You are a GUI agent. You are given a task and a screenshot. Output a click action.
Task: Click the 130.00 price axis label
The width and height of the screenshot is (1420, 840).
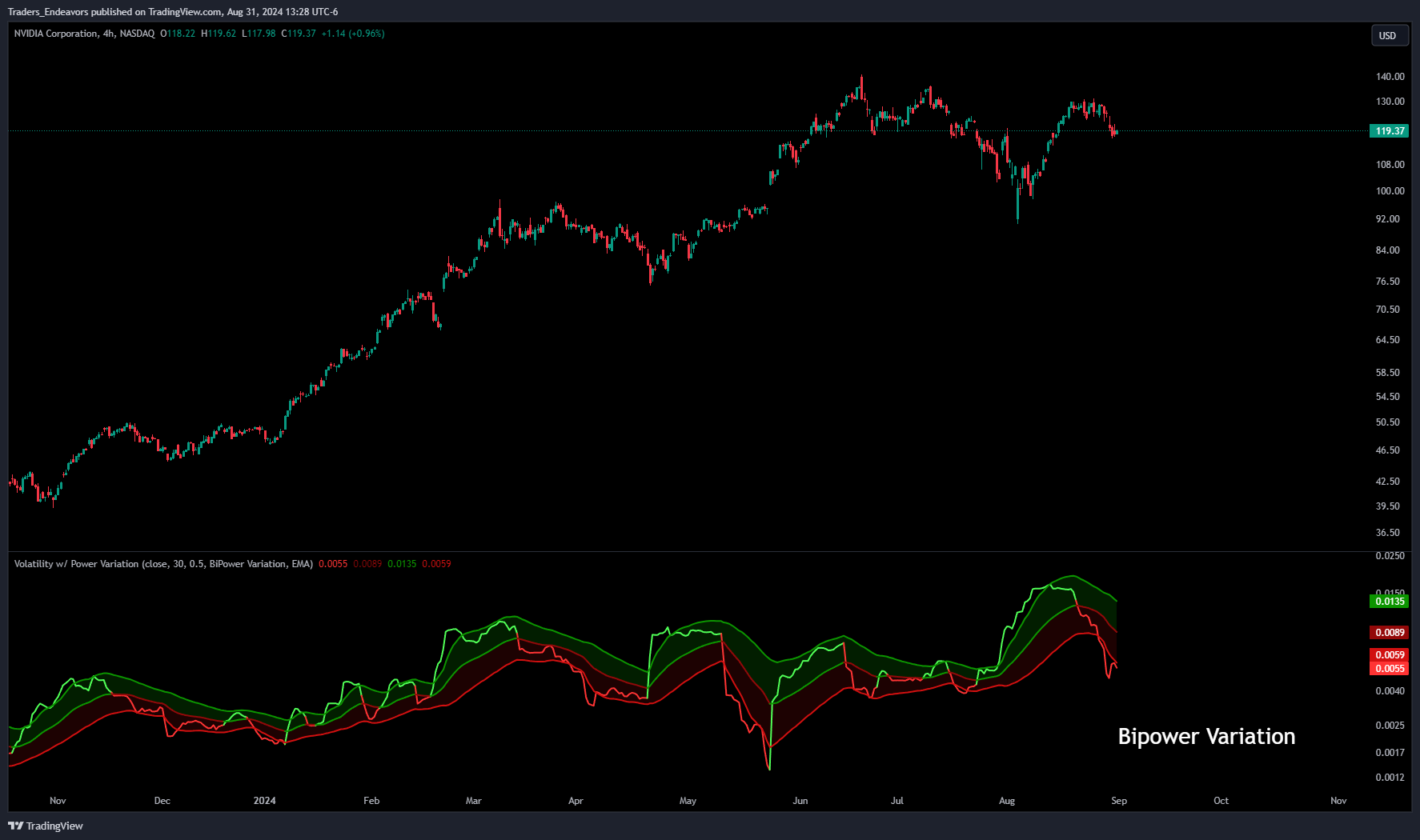point(1390,102)
